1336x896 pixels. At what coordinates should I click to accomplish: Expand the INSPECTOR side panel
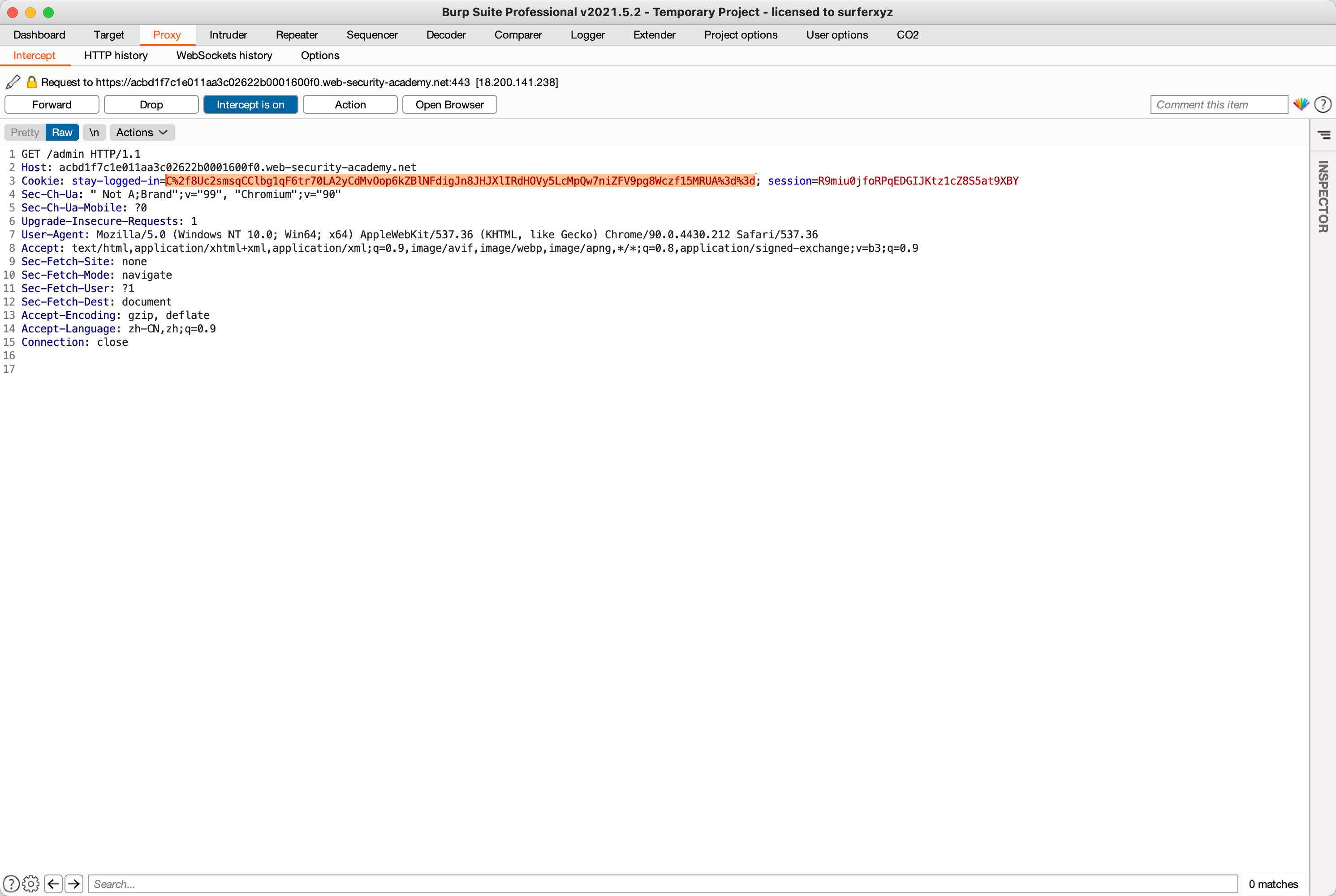(1323, 196)
